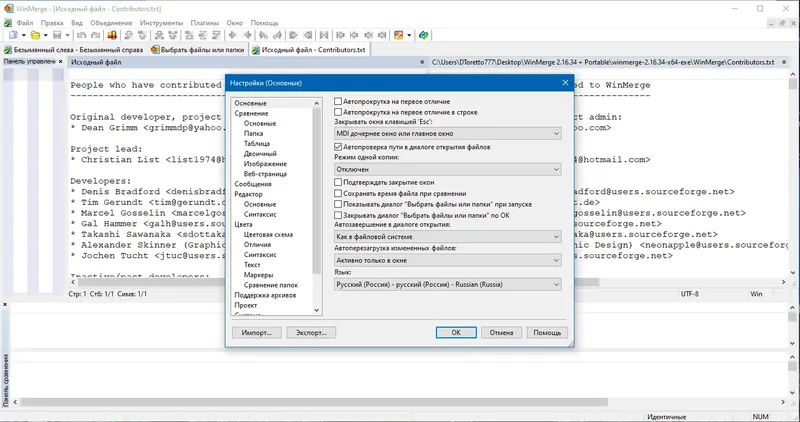This screenshot has height=422, width=800.
Task: Close the Панель управления location pane
Action: (60, 62)
